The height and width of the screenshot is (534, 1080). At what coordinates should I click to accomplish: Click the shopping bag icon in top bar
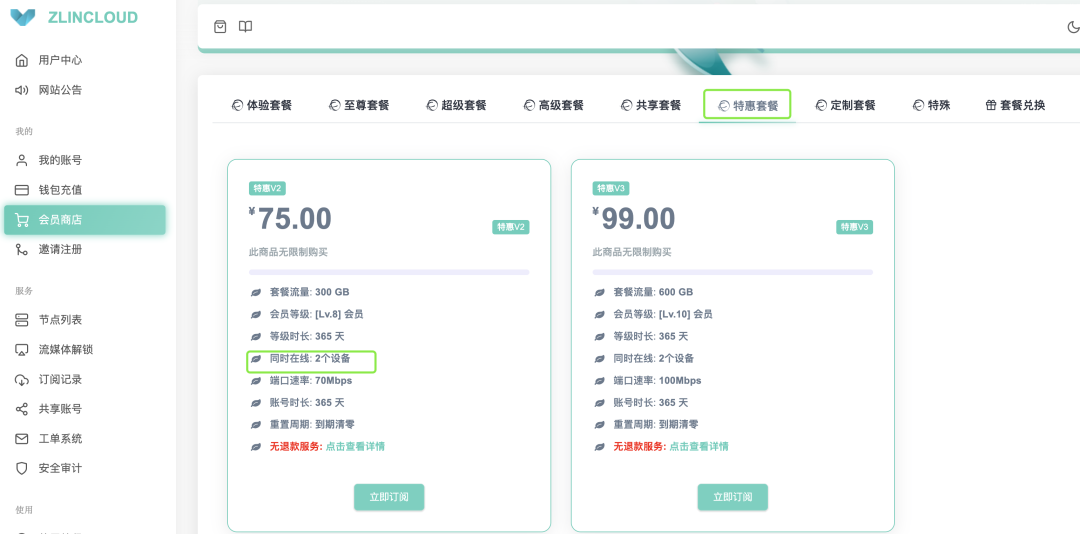(220, 27)
